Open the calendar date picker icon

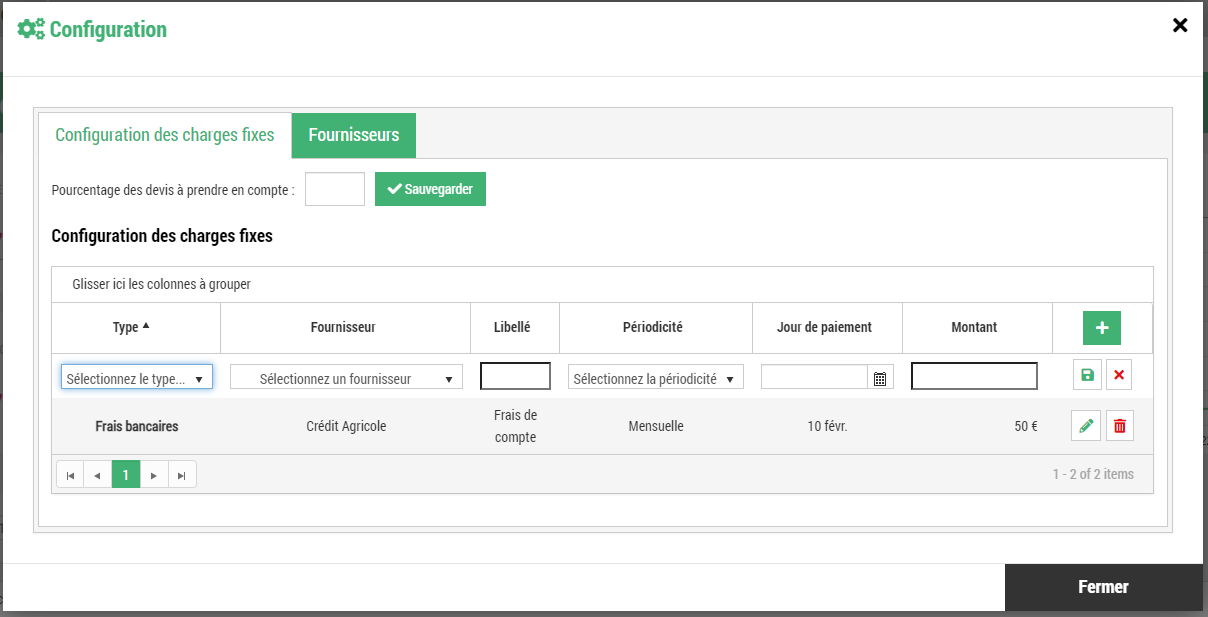tap(880, 378)
